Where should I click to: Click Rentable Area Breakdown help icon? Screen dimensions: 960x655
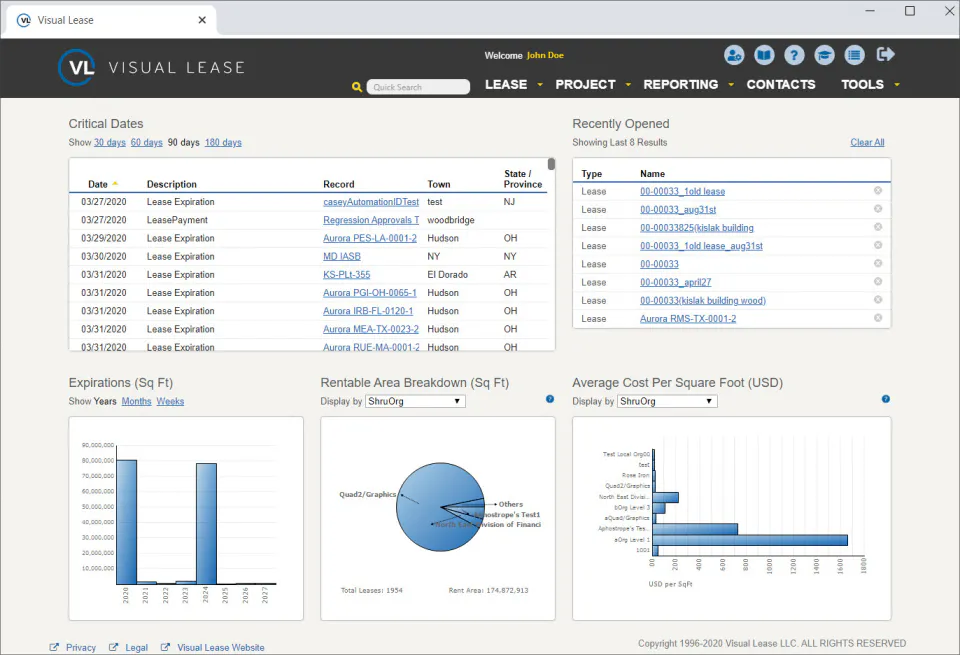coord(550,399)
